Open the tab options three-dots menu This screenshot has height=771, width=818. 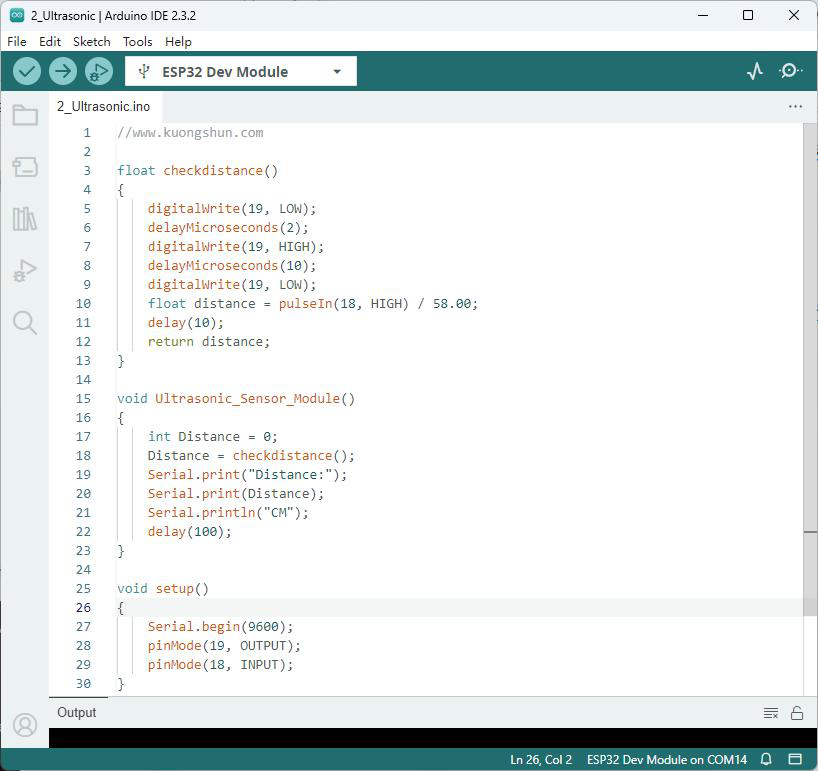point(795,106)
